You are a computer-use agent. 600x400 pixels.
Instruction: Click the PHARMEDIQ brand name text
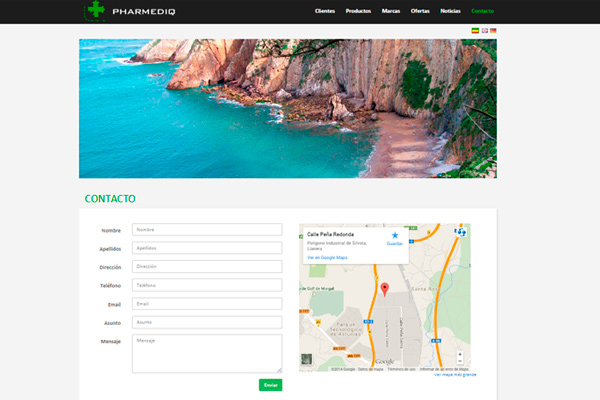click(144, 12)
